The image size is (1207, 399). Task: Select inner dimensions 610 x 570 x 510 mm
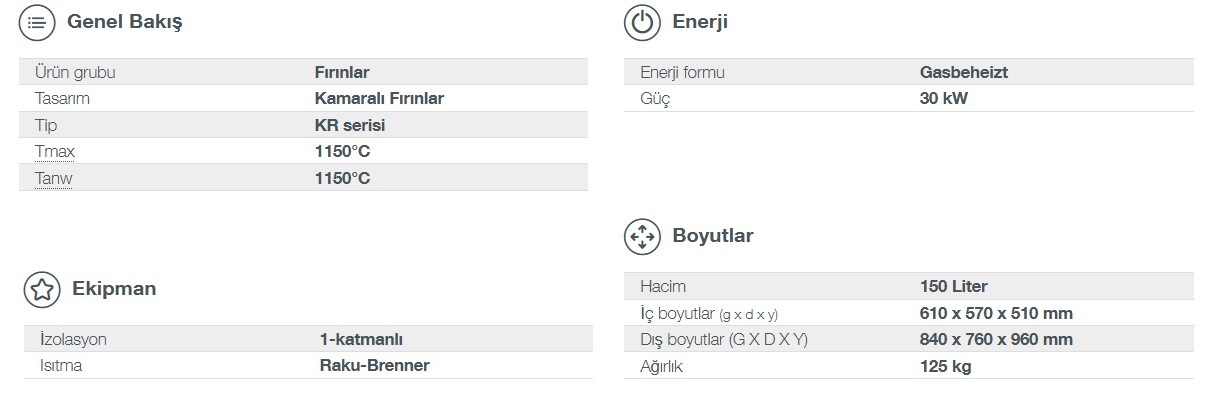996,313
